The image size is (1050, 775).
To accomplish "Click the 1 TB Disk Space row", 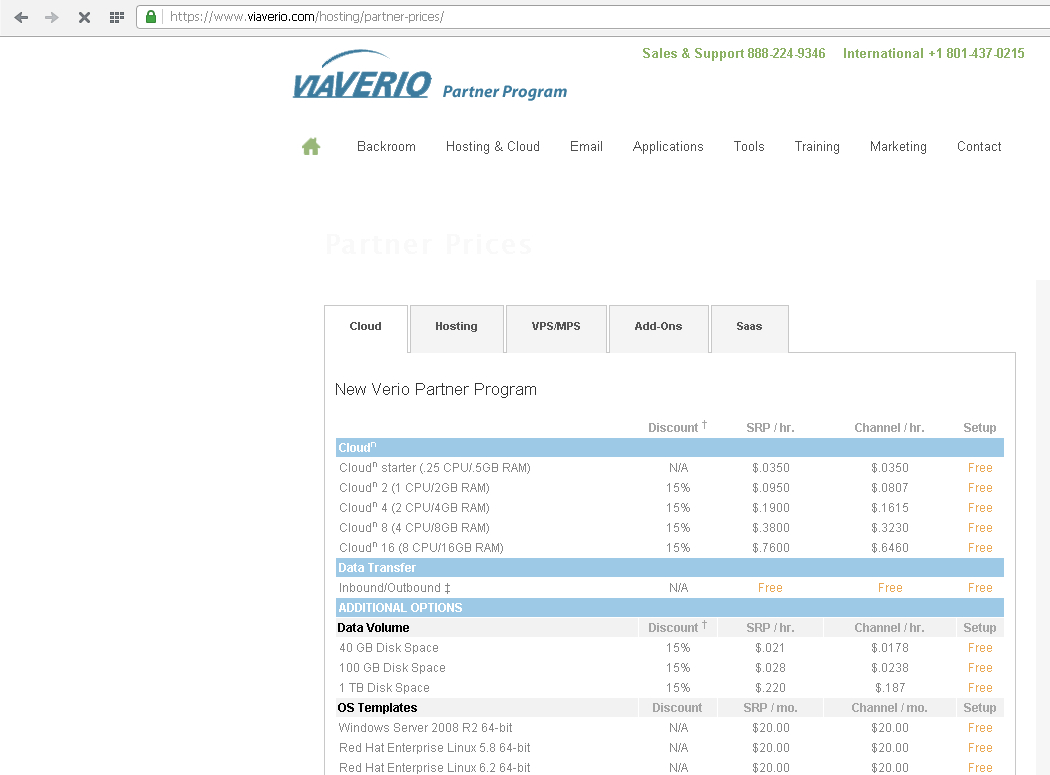I will [x=670, y=688].
